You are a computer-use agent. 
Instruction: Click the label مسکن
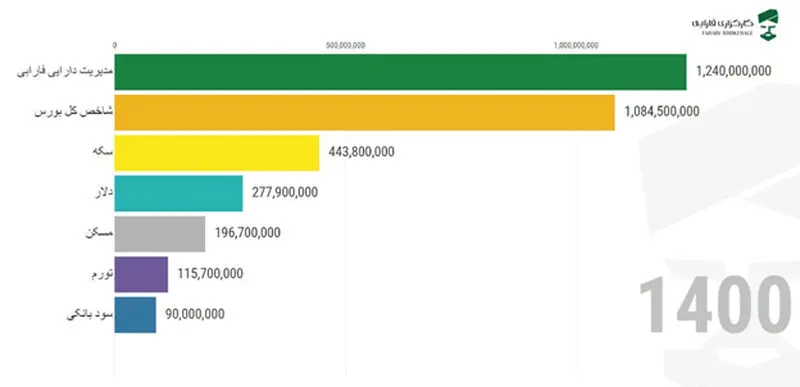[x=99, y=234]
